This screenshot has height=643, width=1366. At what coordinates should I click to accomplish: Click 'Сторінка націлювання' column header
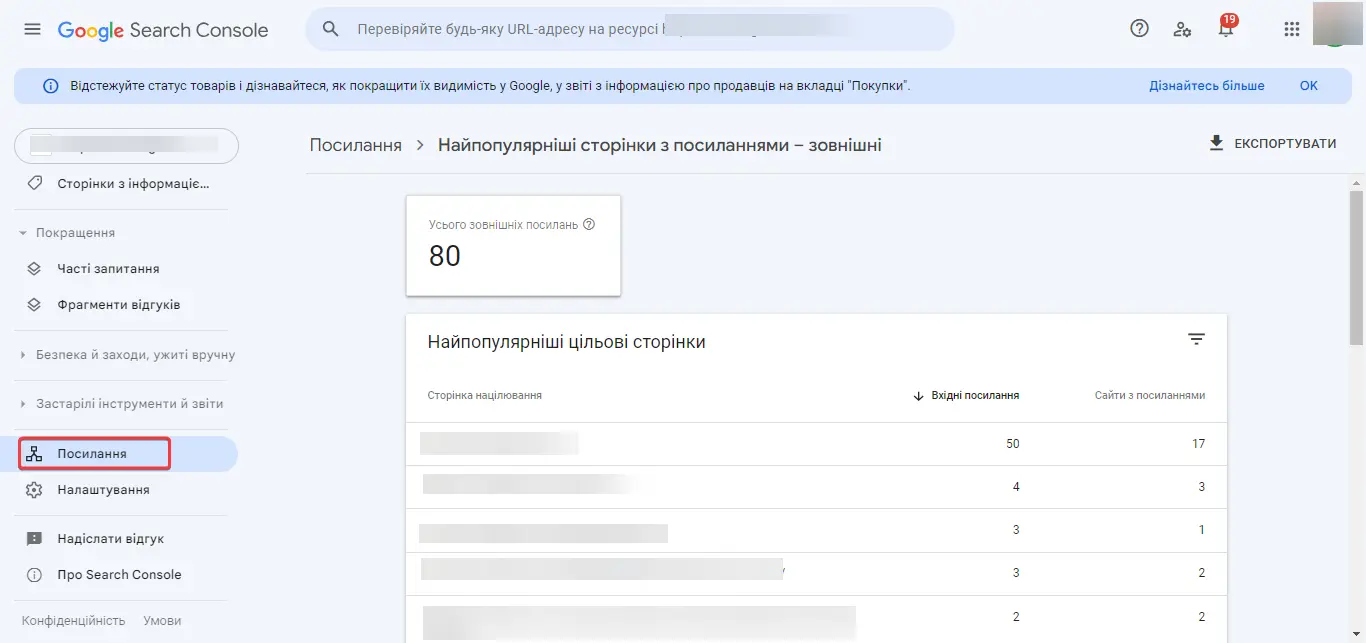tap(485, 396)
